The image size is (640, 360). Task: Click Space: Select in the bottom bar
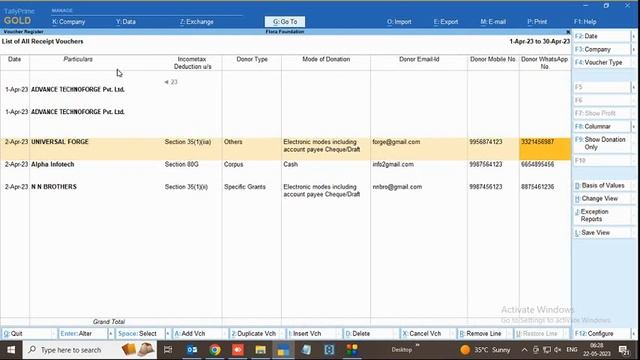pyautogui.click(x=140, y=333)
